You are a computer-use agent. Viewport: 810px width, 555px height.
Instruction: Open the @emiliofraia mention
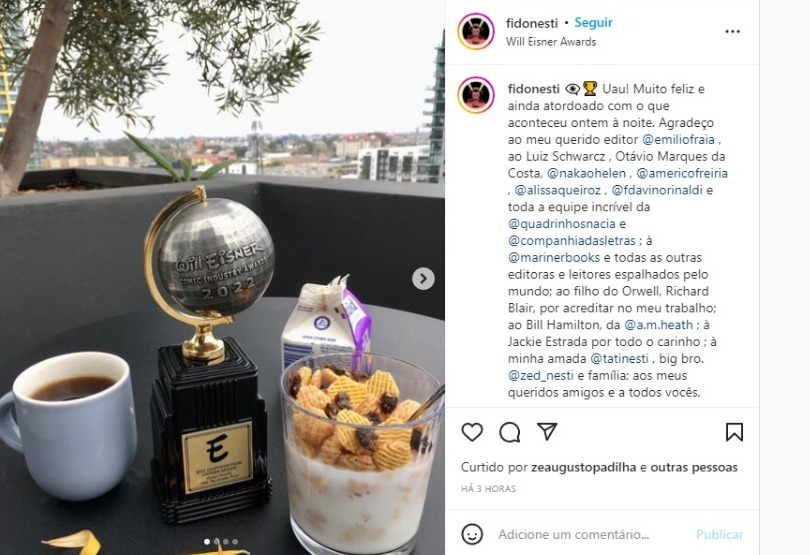[x=678, y=140]
